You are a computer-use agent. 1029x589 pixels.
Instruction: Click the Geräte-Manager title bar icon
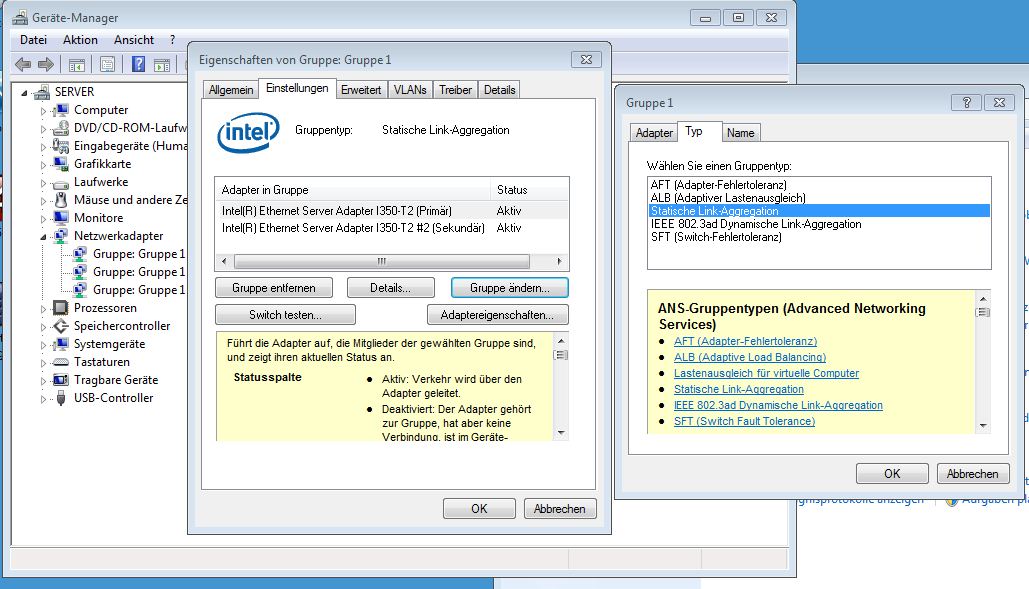20,18
